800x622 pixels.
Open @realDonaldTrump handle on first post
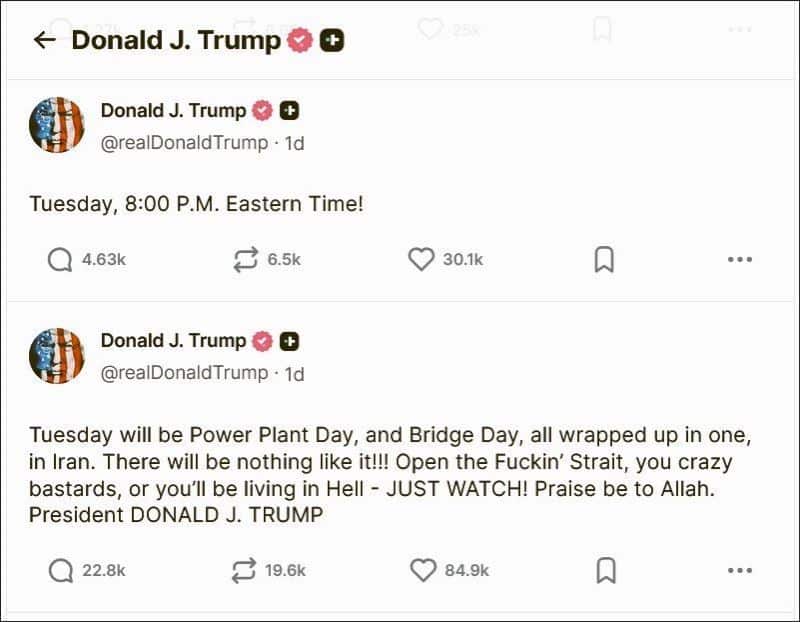tap(185, 143)
